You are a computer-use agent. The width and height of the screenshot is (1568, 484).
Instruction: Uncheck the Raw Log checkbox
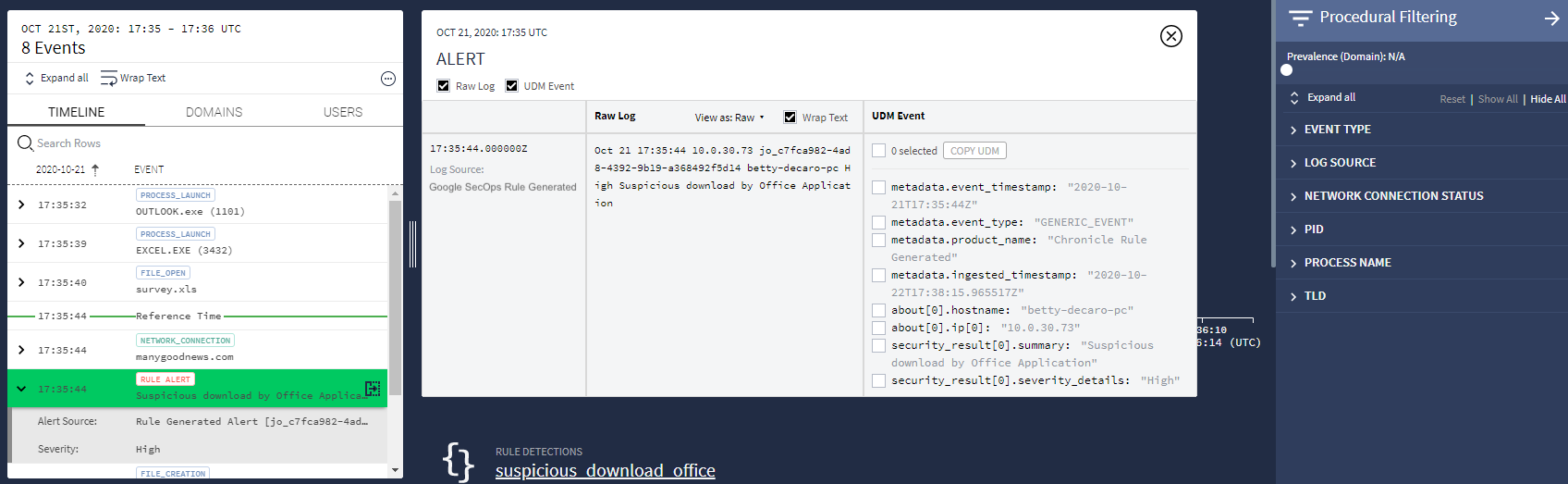pos(444,86)
